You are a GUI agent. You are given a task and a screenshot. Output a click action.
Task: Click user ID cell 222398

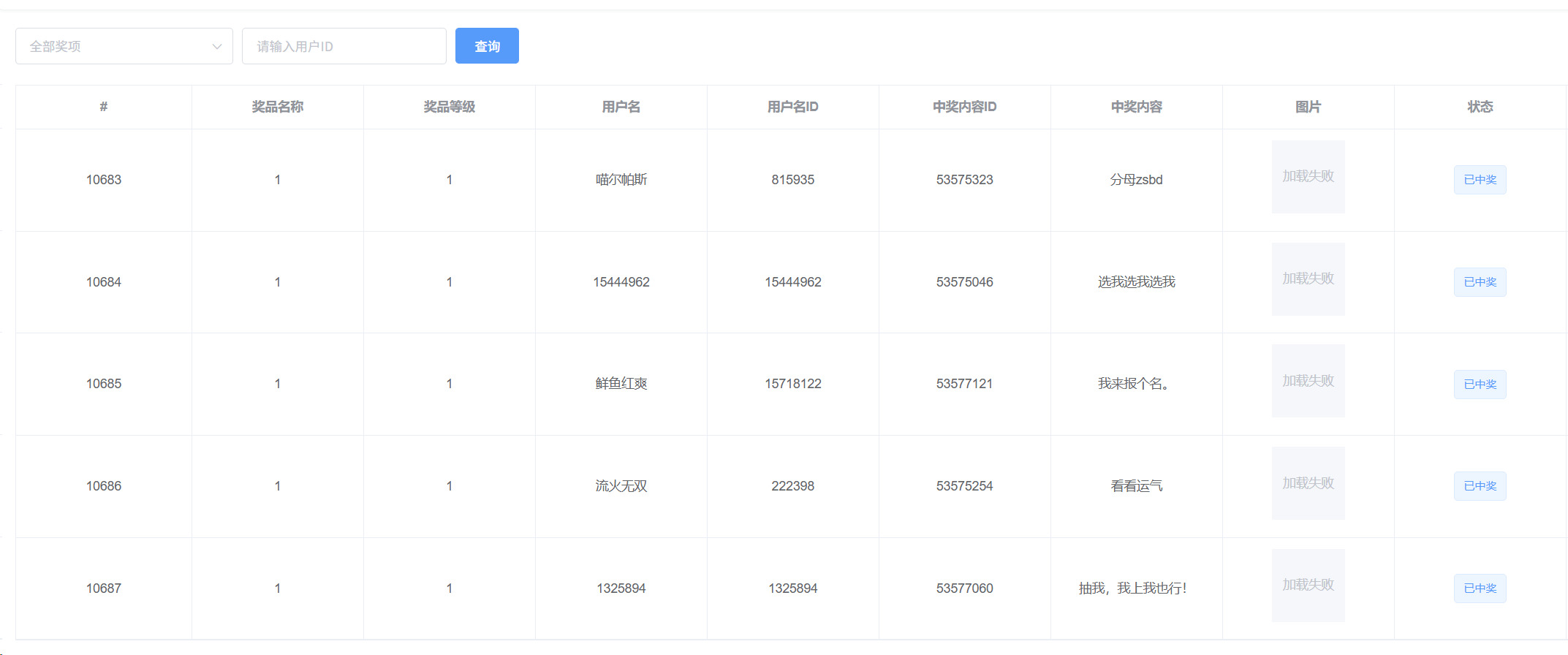click(792, 486)
